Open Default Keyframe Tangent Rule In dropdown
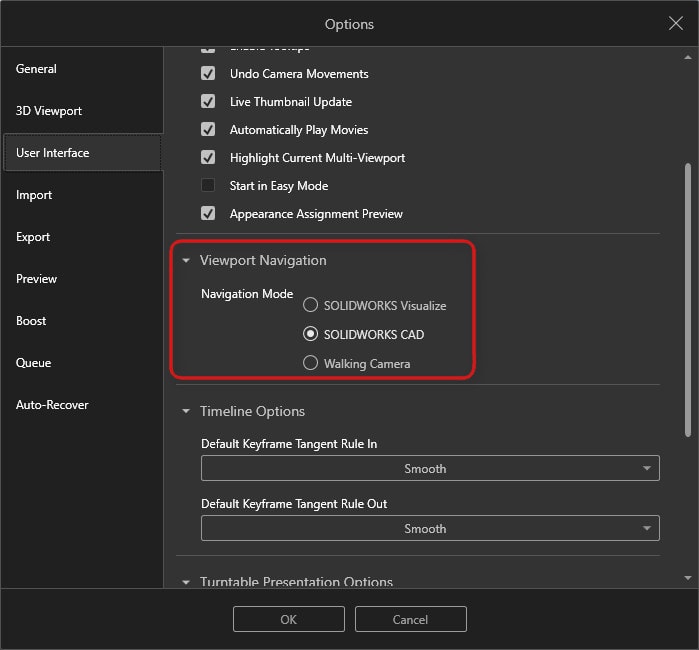Screen dimensions: 699x650 click(430, 469)
